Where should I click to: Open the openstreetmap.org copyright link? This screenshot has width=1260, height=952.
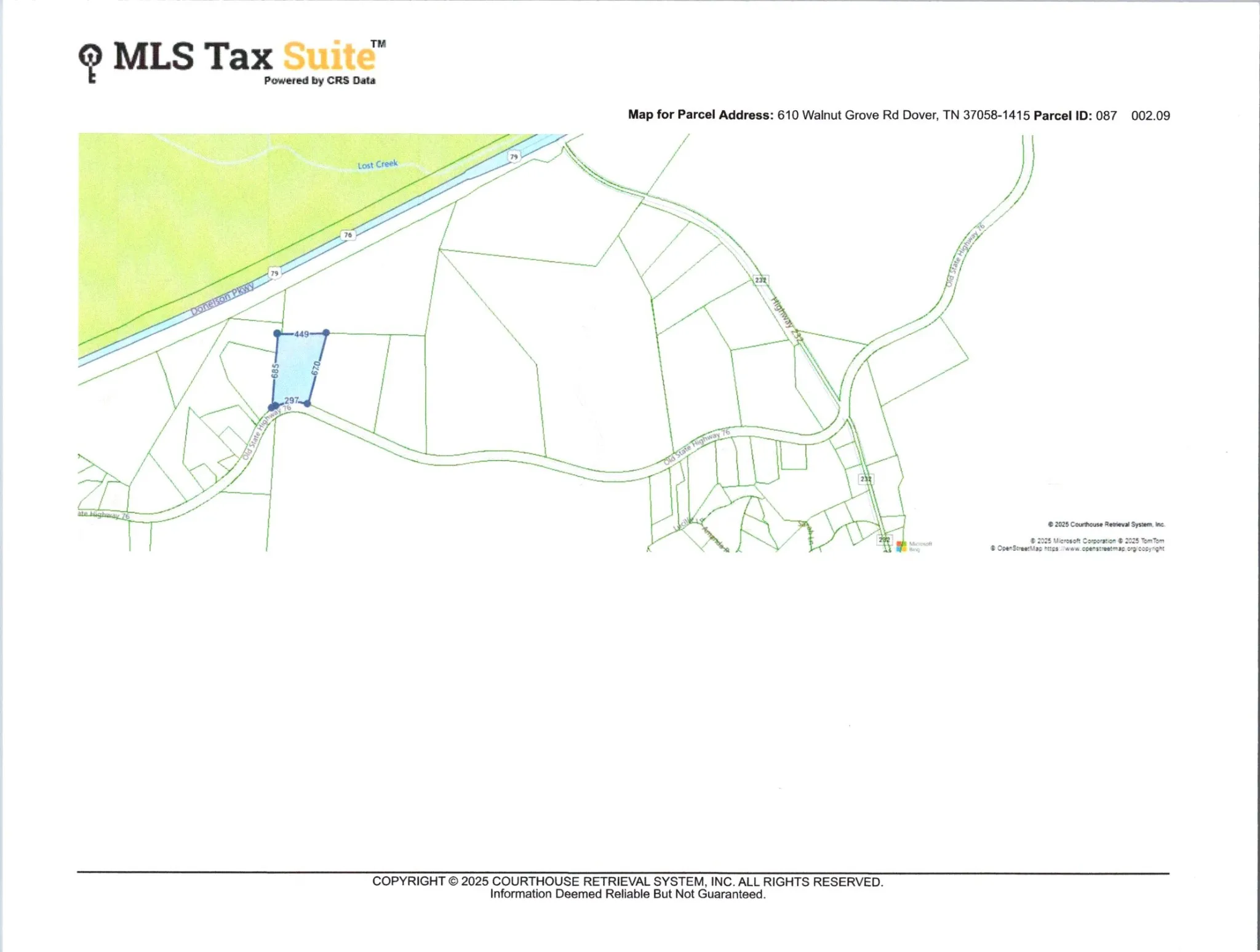tap(1104, 549)
